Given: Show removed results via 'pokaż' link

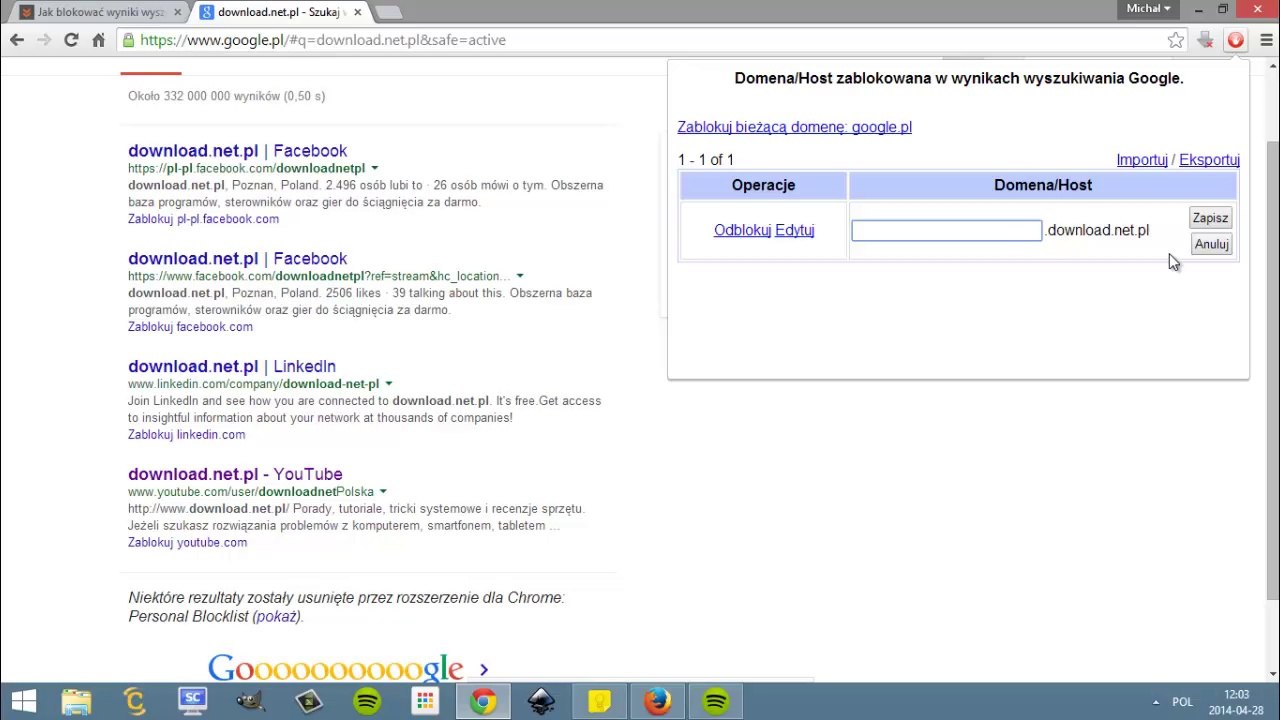Looking at the screenshot, I should pos(276,617).
